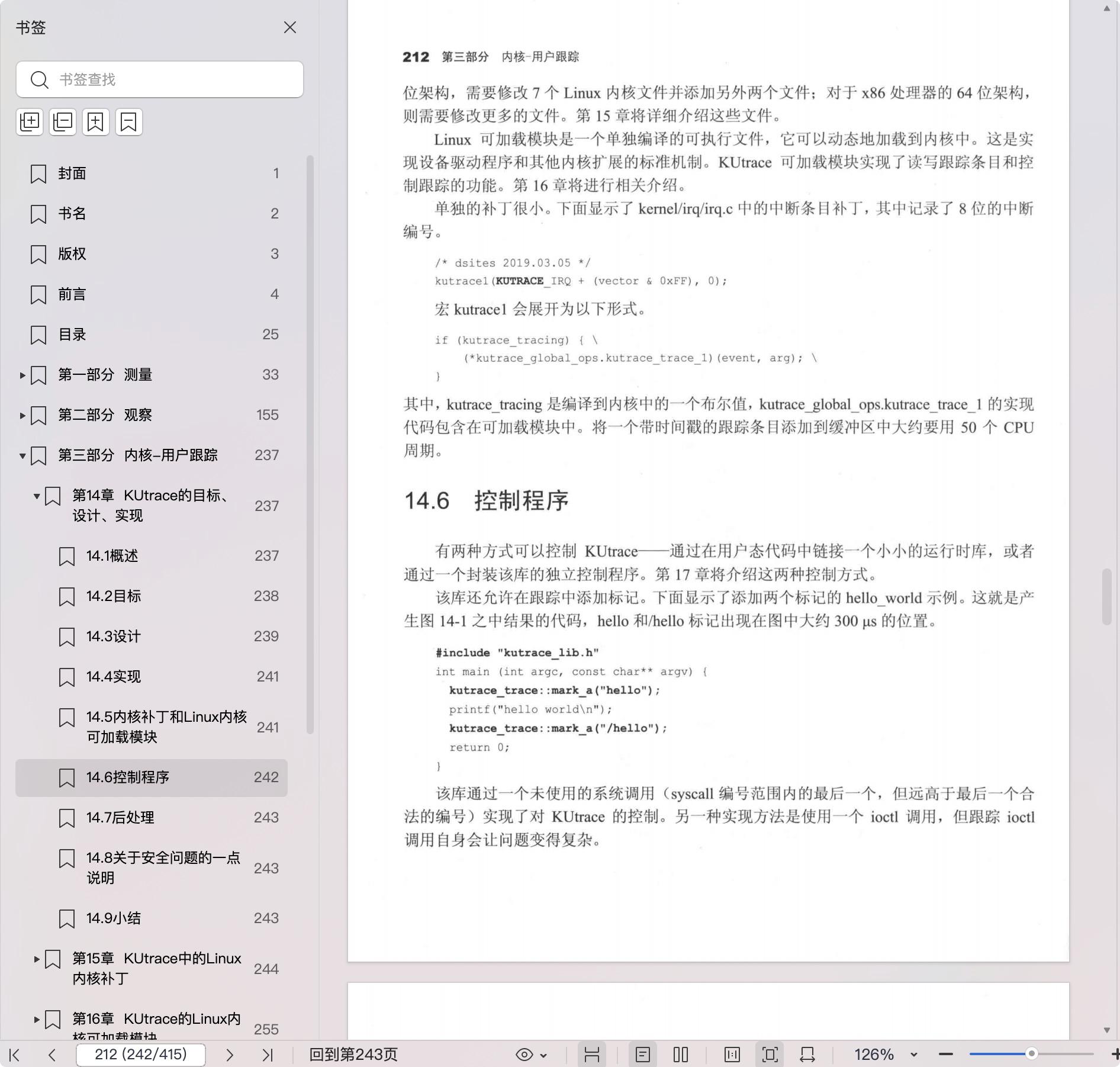
Task: Click the delete bookmark icon
Action: (x=129, y=122)
